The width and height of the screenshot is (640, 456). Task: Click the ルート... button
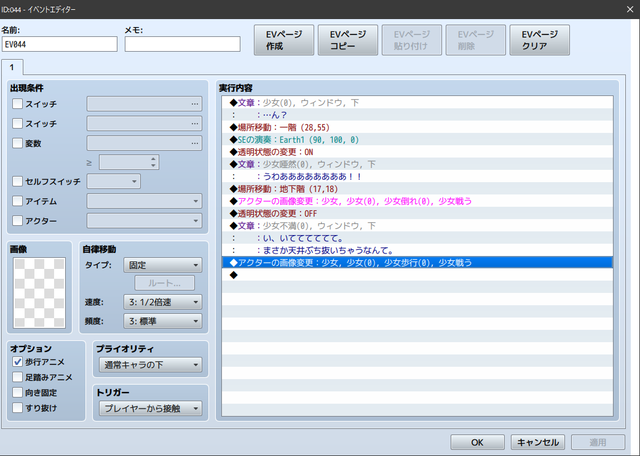[164, 283]
